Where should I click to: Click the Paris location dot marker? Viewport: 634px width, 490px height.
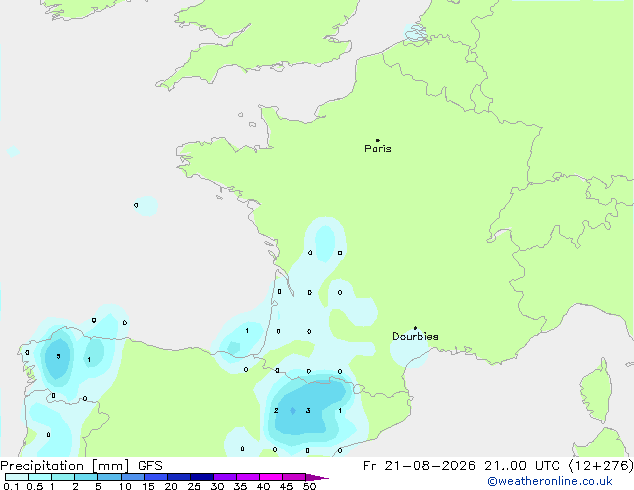(378, 140)
